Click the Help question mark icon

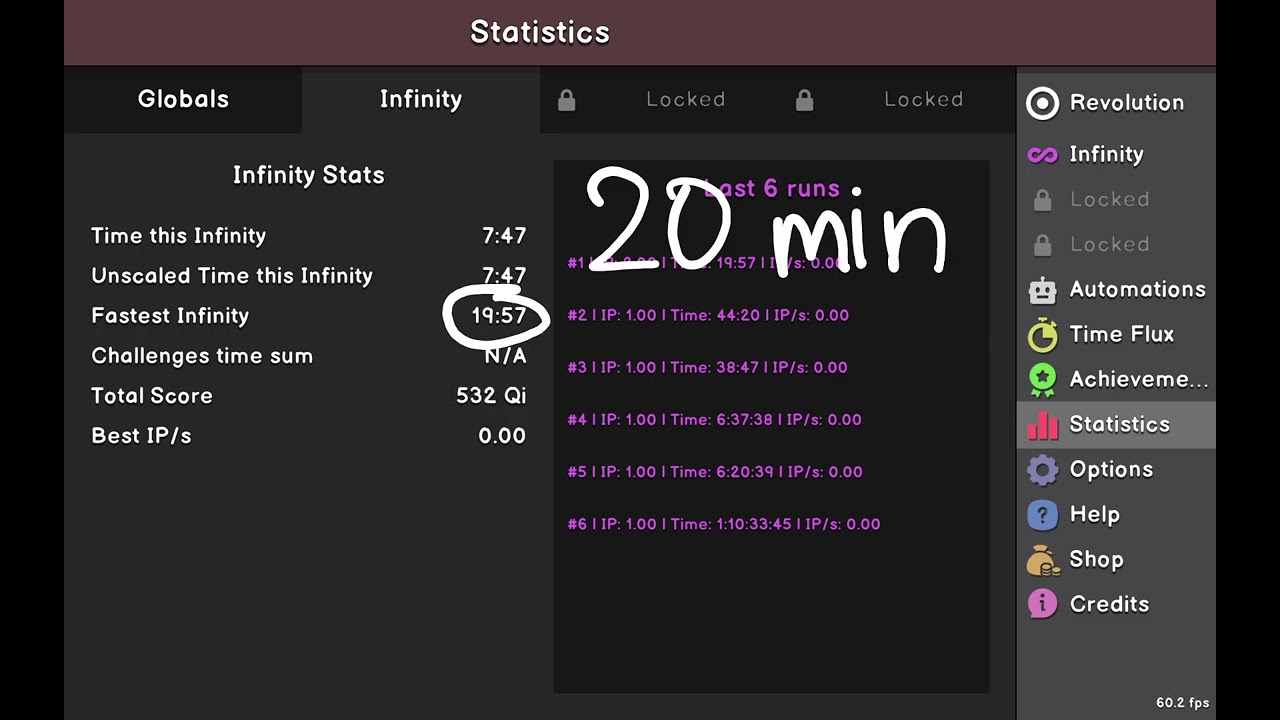[x=1042, y=515]
